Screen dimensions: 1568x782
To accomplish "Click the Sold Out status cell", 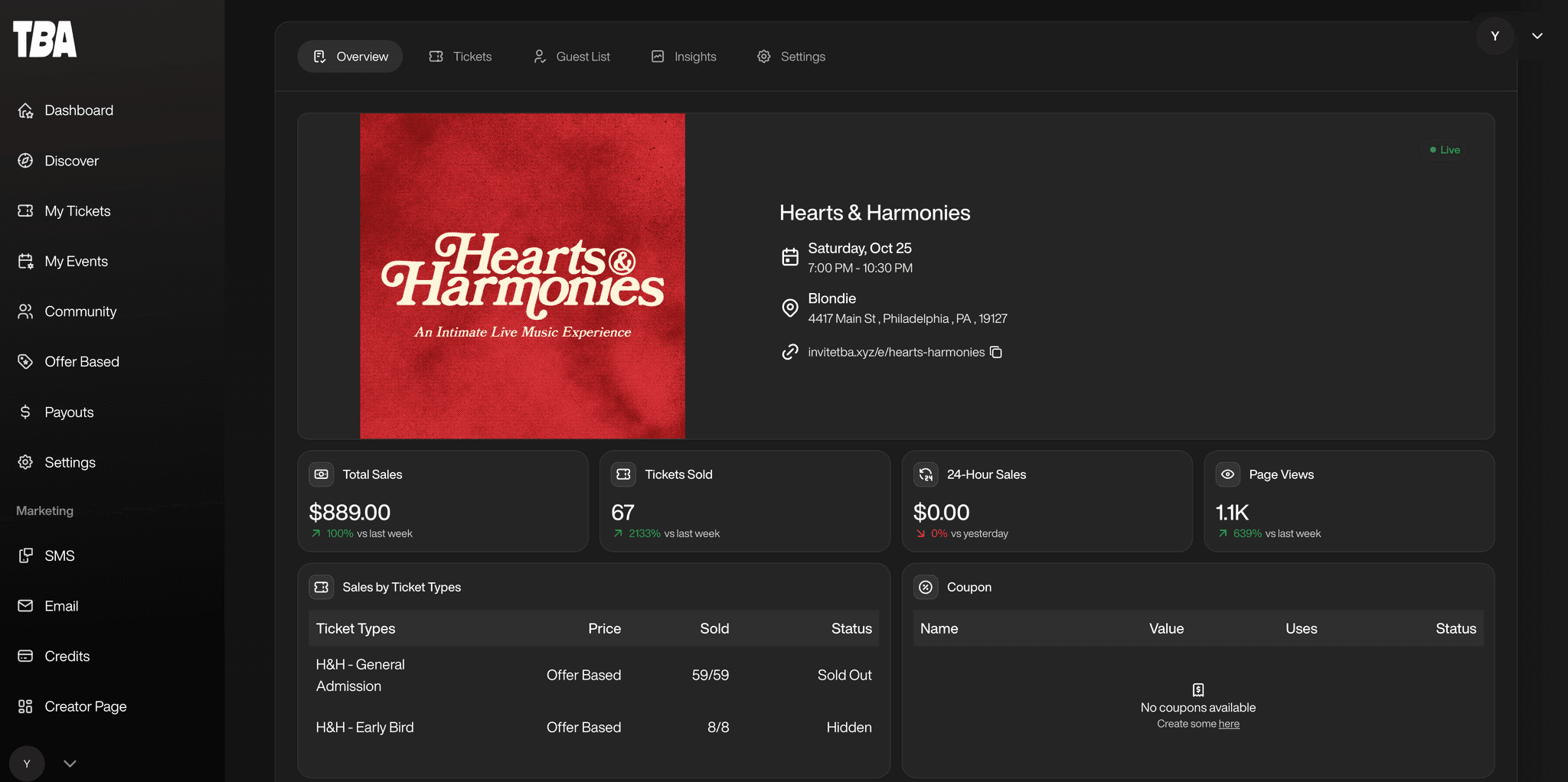I will point(844,675).
